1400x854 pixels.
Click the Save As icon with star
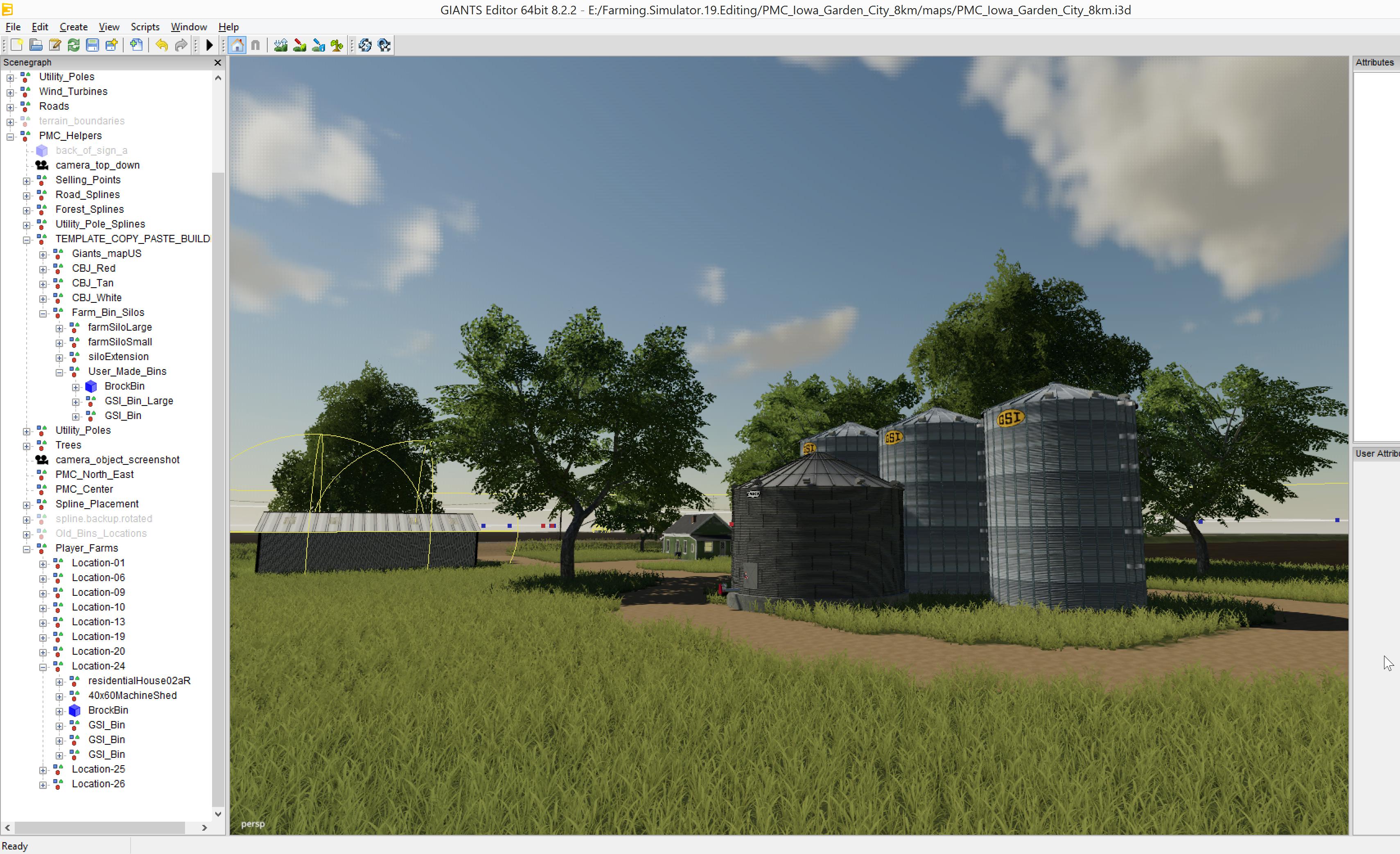click(x=111, y=45)
